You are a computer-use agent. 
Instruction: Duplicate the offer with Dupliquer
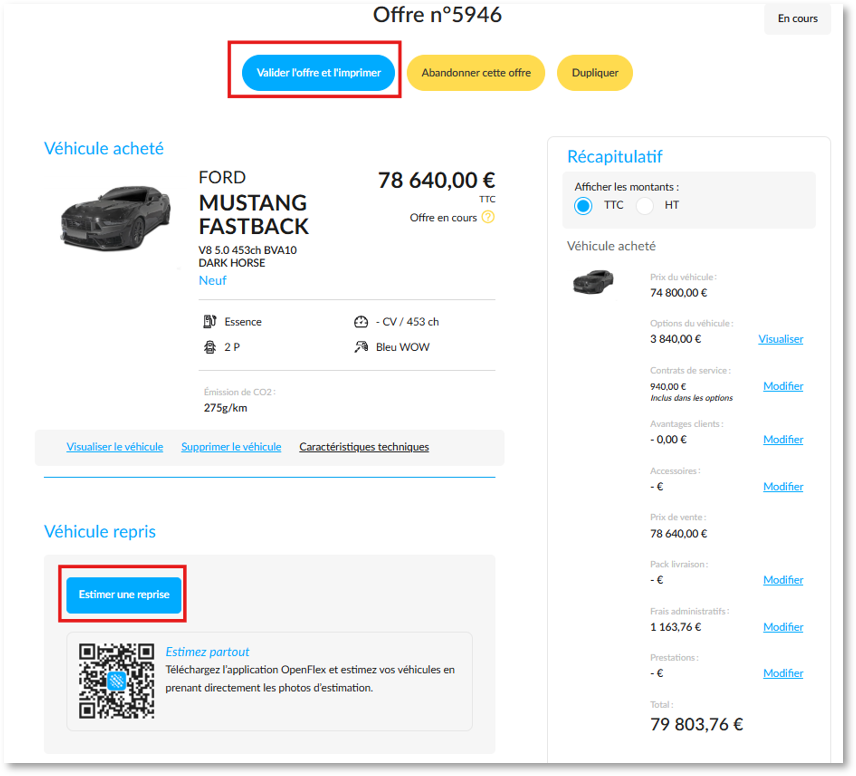click(595, 73)
